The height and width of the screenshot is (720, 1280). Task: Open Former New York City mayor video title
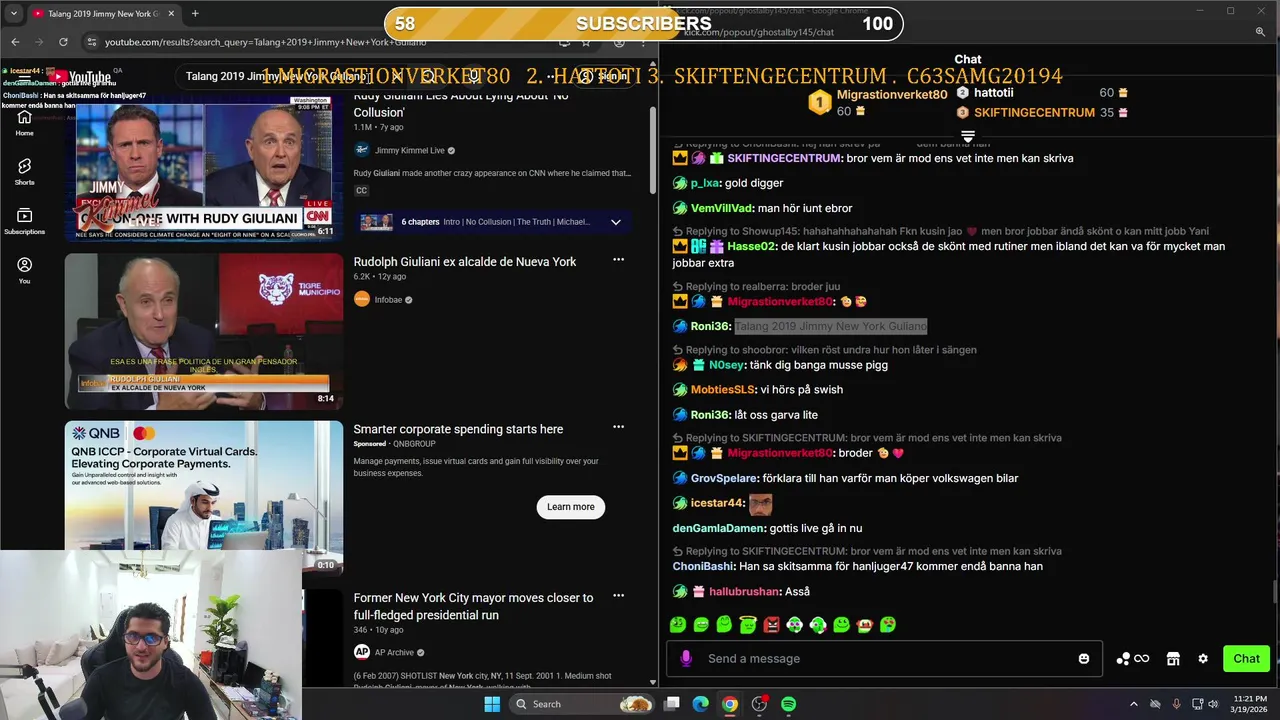point(473,606)
